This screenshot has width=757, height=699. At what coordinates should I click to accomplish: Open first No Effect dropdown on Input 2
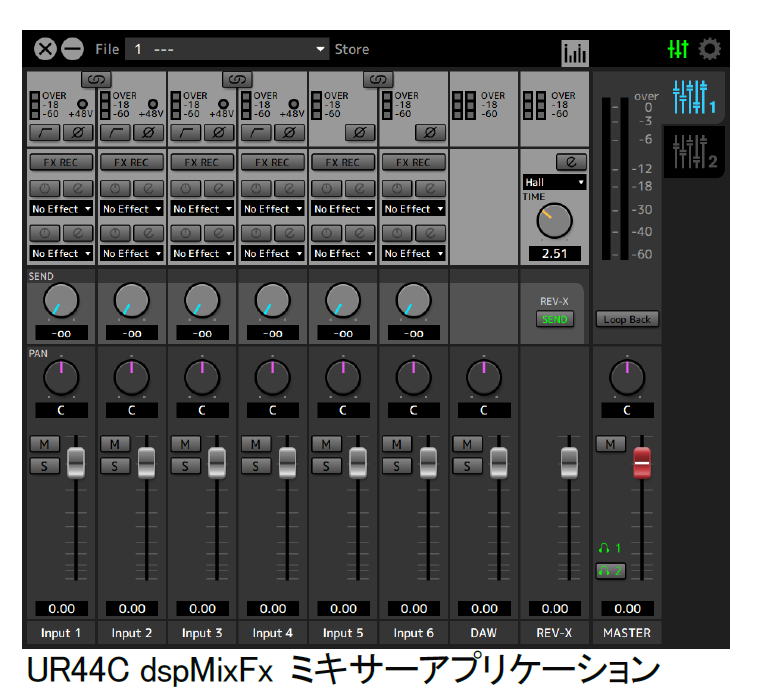pos(131,209)
